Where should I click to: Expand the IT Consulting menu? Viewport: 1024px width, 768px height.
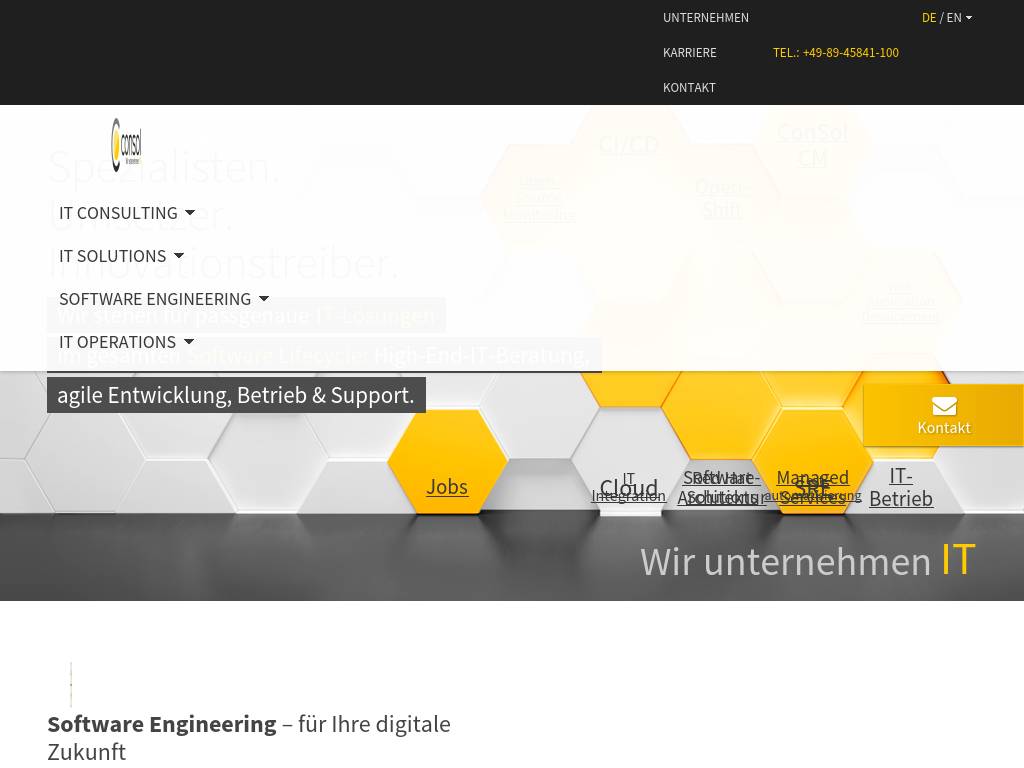[126, 213]
